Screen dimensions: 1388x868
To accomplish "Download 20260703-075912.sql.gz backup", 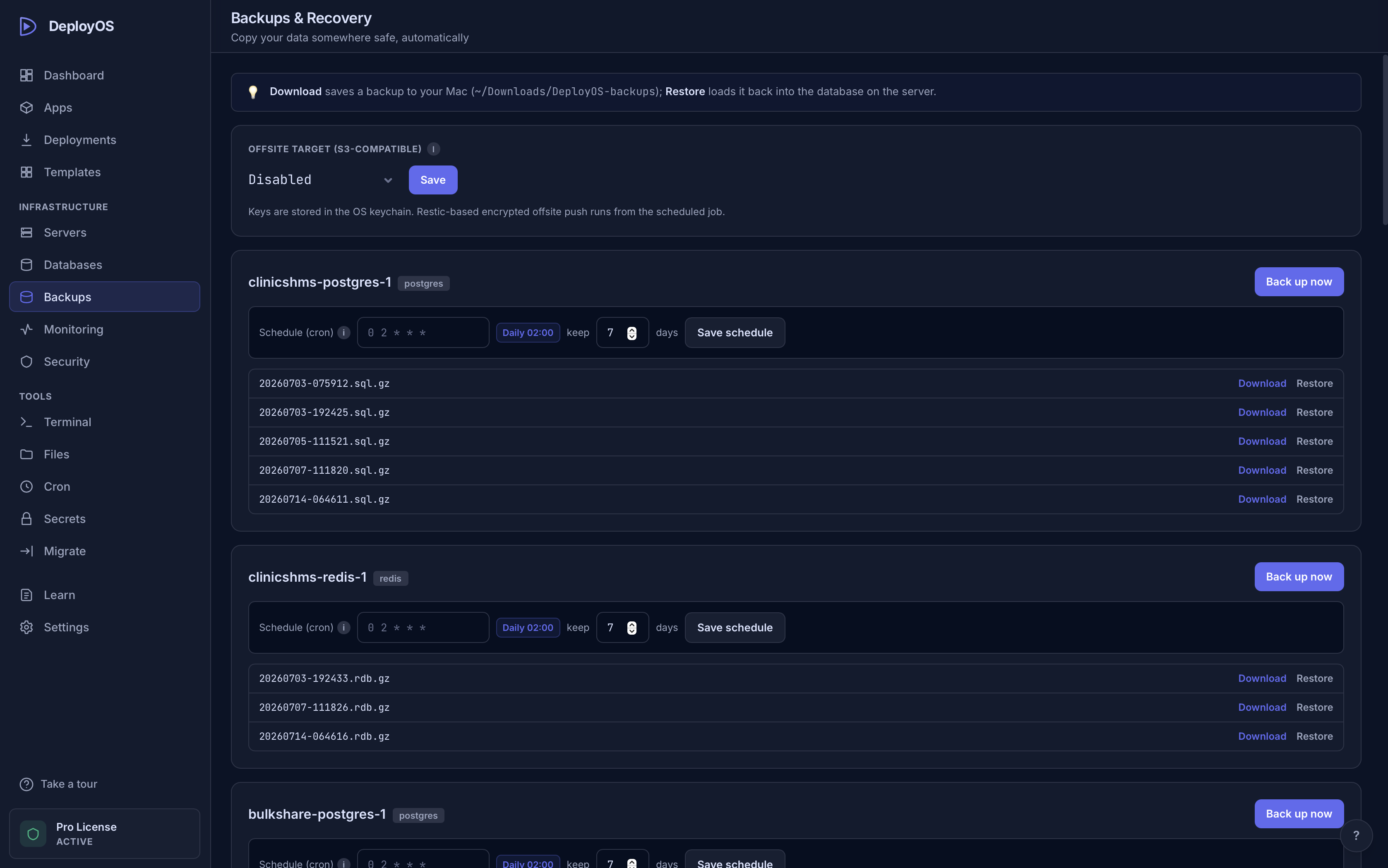I will point(1262,383).
